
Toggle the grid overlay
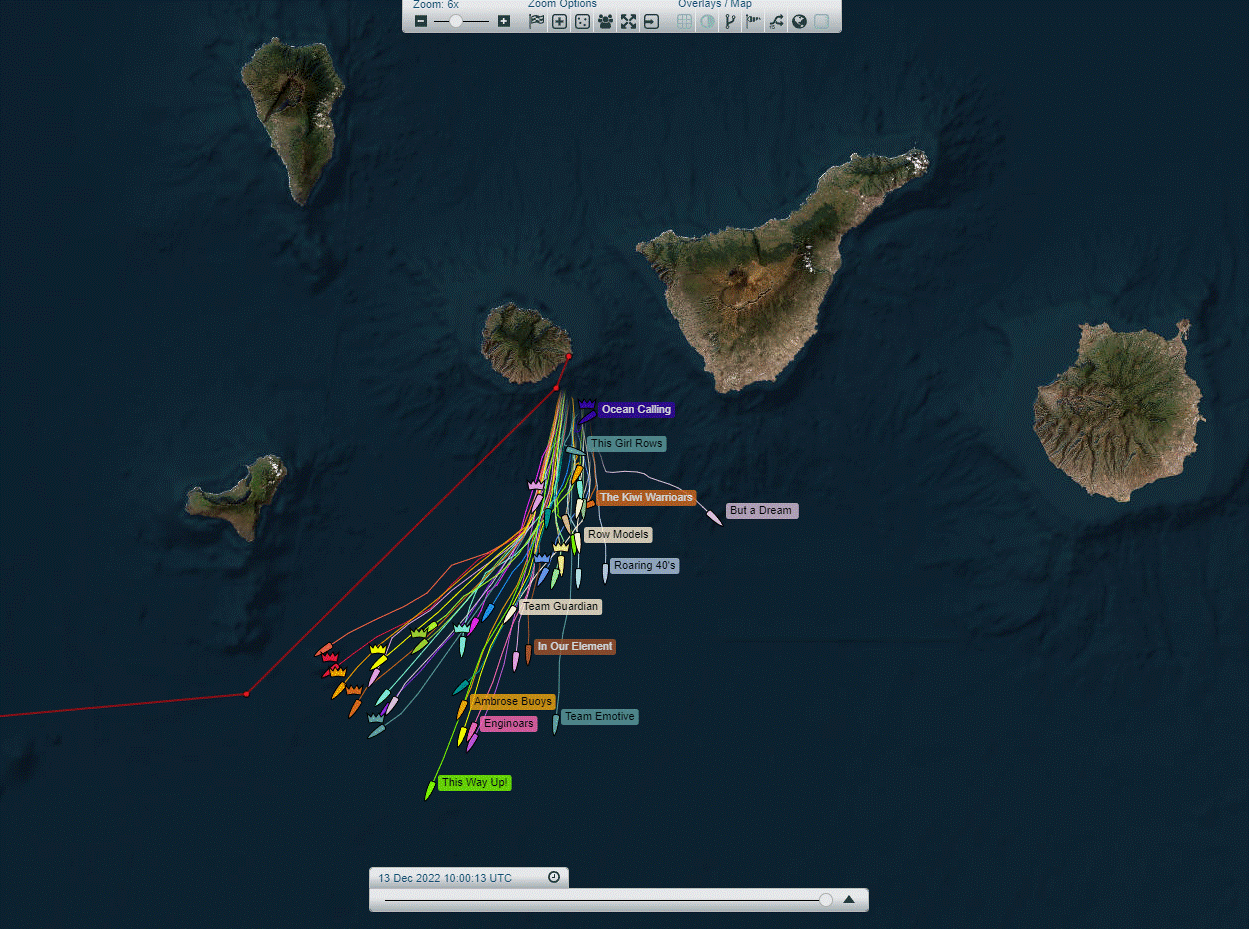click(682, 21)
